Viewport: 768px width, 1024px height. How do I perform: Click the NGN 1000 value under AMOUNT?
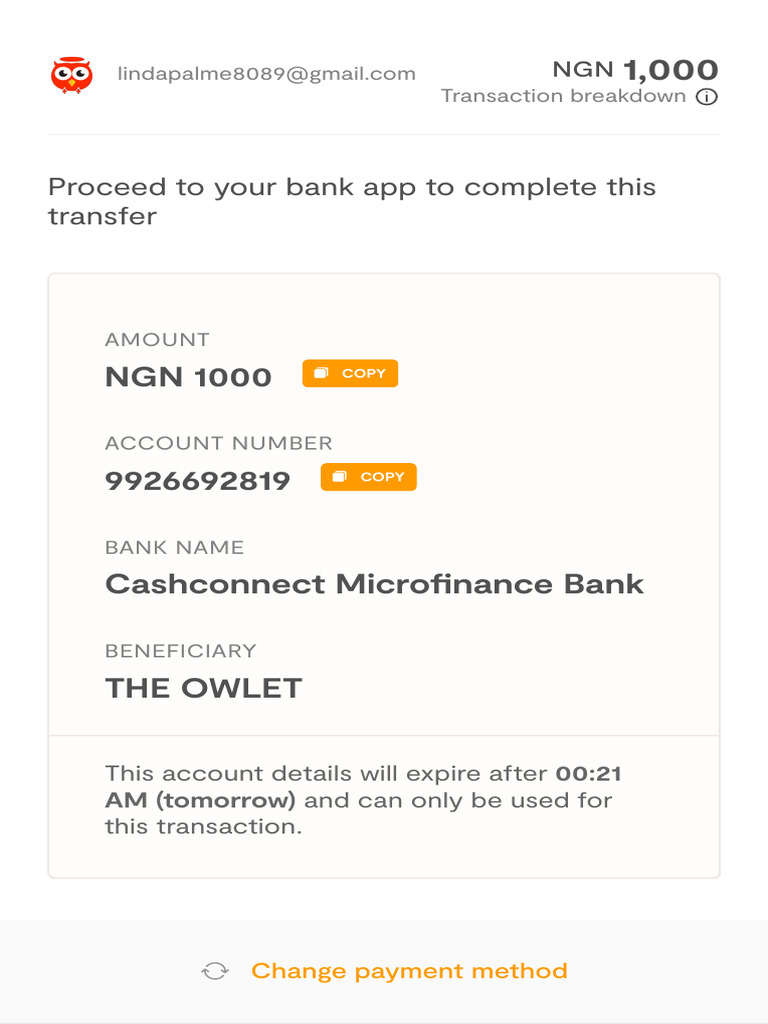pos(188,377)
